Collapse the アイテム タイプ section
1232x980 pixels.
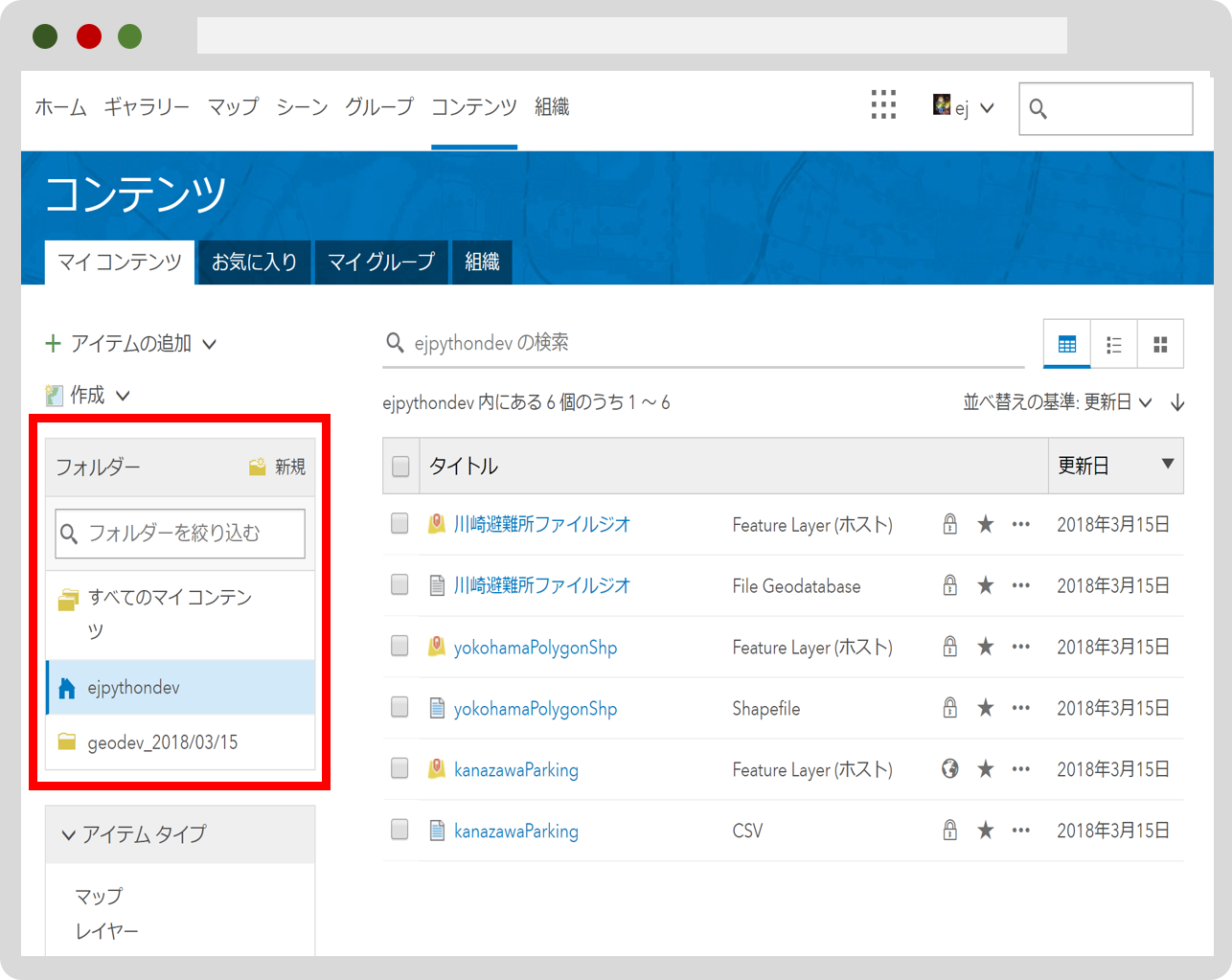[134, 834]
